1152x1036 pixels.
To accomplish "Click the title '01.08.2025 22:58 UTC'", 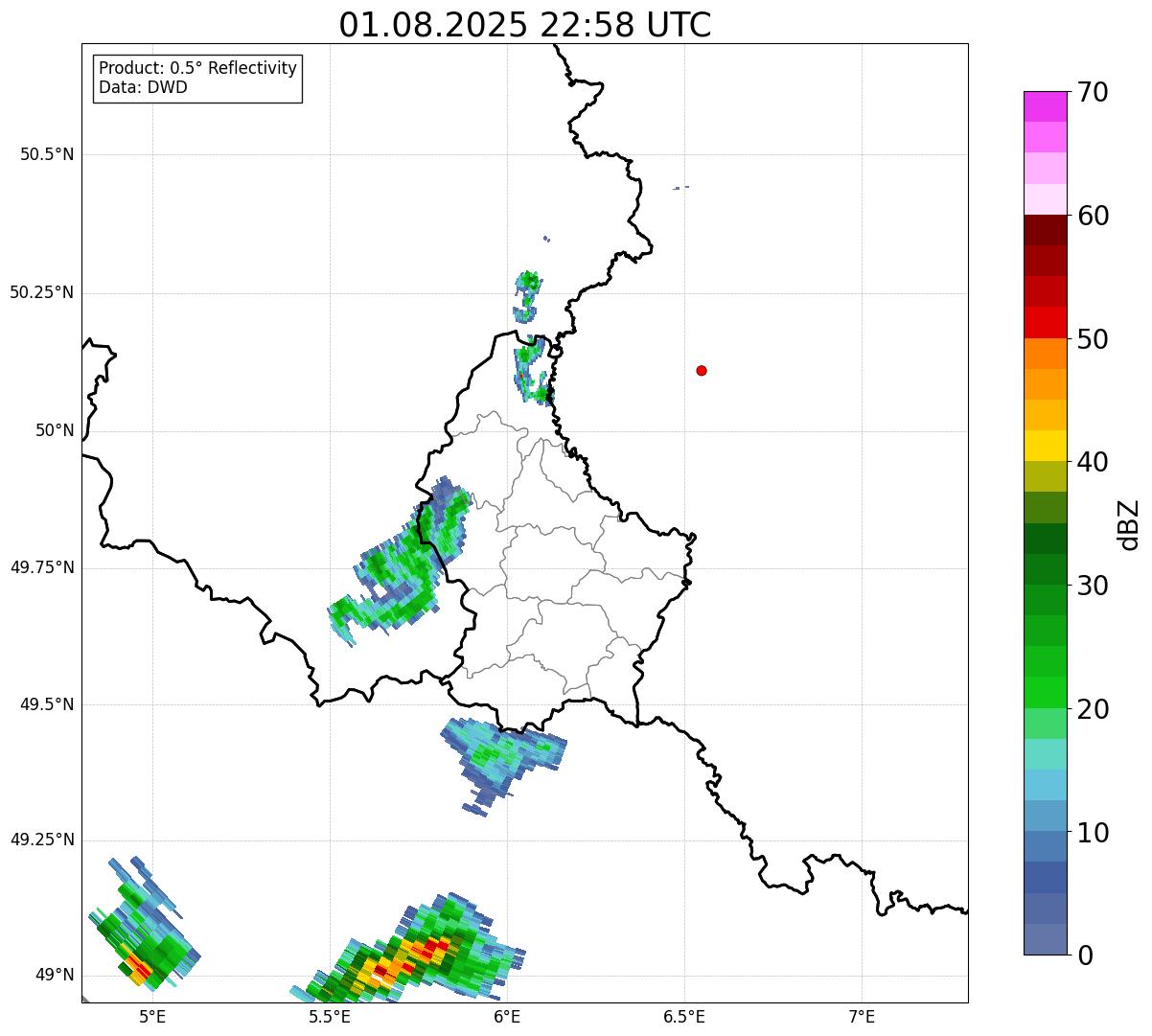I will [525, 24].
